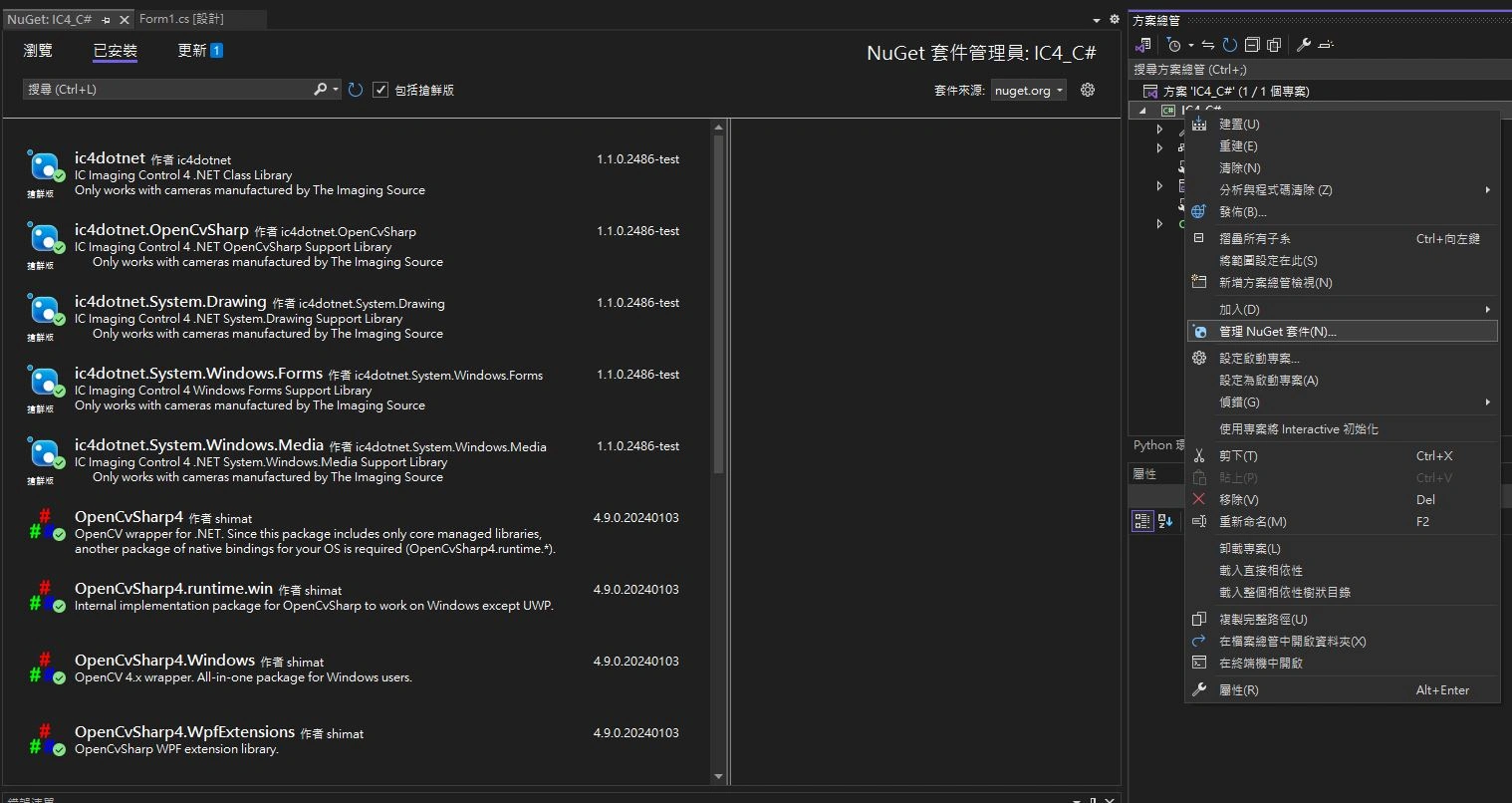The image size is (1512, 803).
Task: Select 管理 NuGet 套件(N)... from context menu
Action: coord(1278,332)
